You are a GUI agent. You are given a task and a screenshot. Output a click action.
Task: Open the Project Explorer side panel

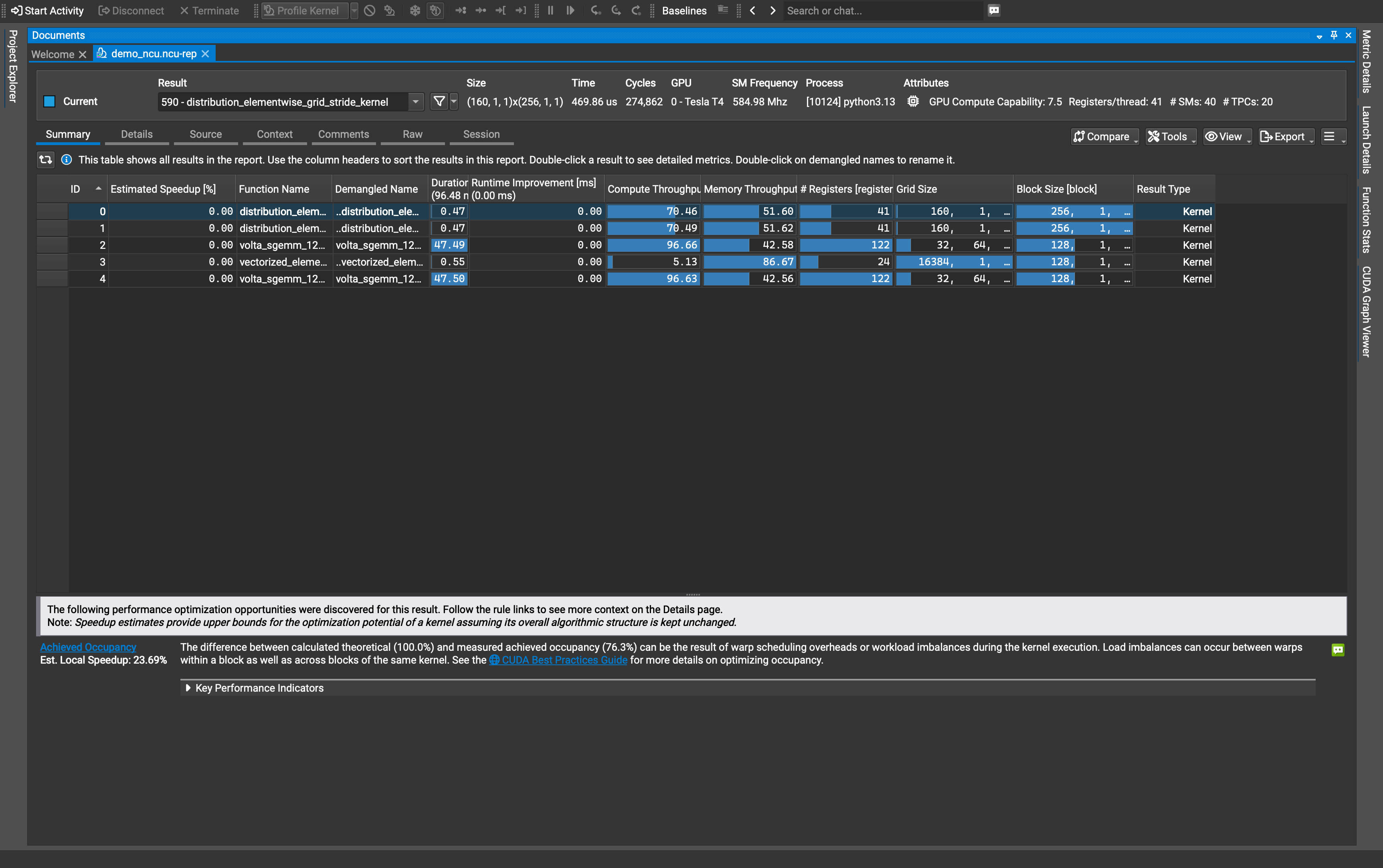(x=13, y=66)
